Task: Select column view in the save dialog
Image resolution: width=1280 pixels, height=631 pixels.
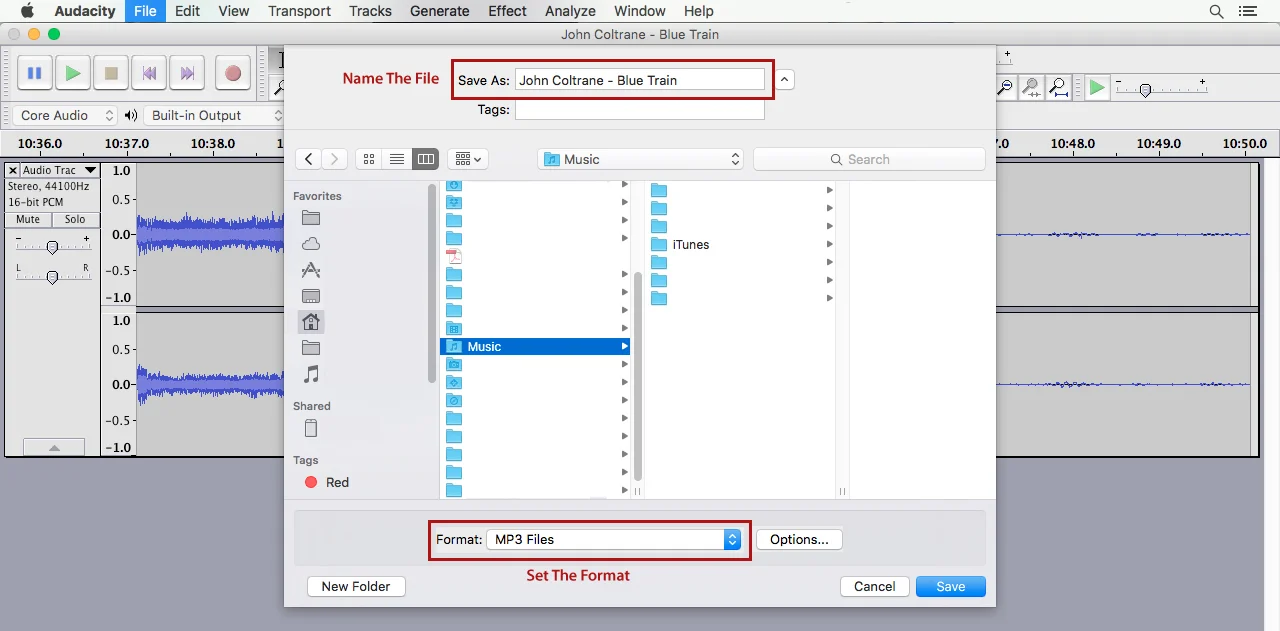Action: (425, 158)
